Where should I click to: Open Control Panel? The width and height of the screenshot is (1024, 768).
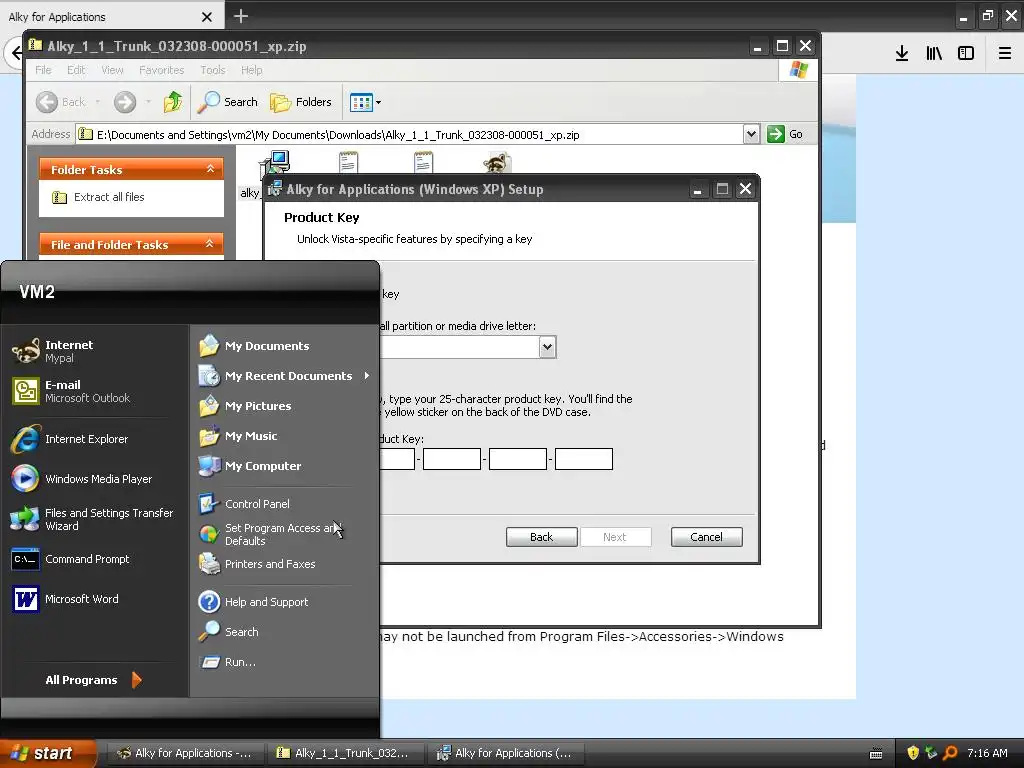click(244, 504)
